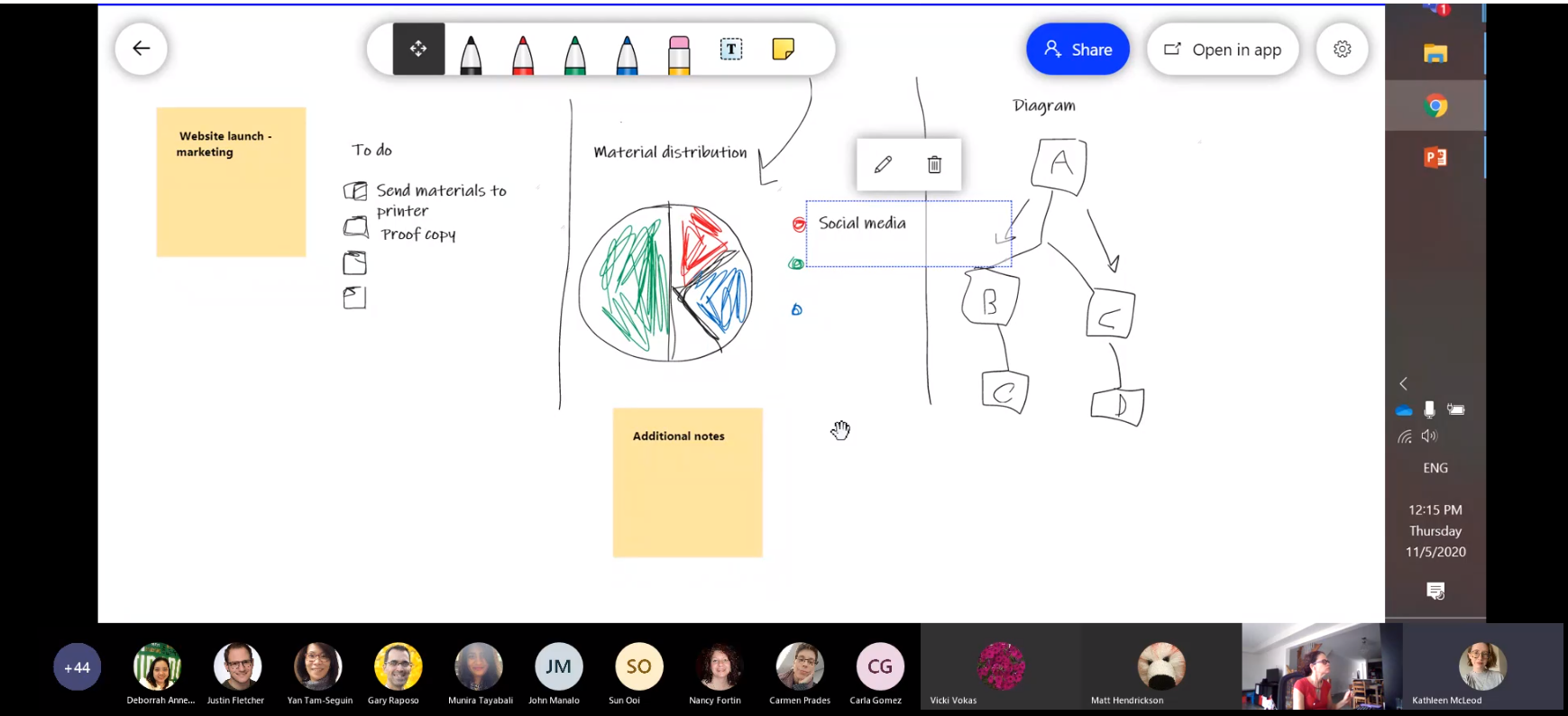Image resolution: width=1568 pixels, height=716 pixels.
Task: Select Justin Fletcher participant
Action: coord(236,675)
